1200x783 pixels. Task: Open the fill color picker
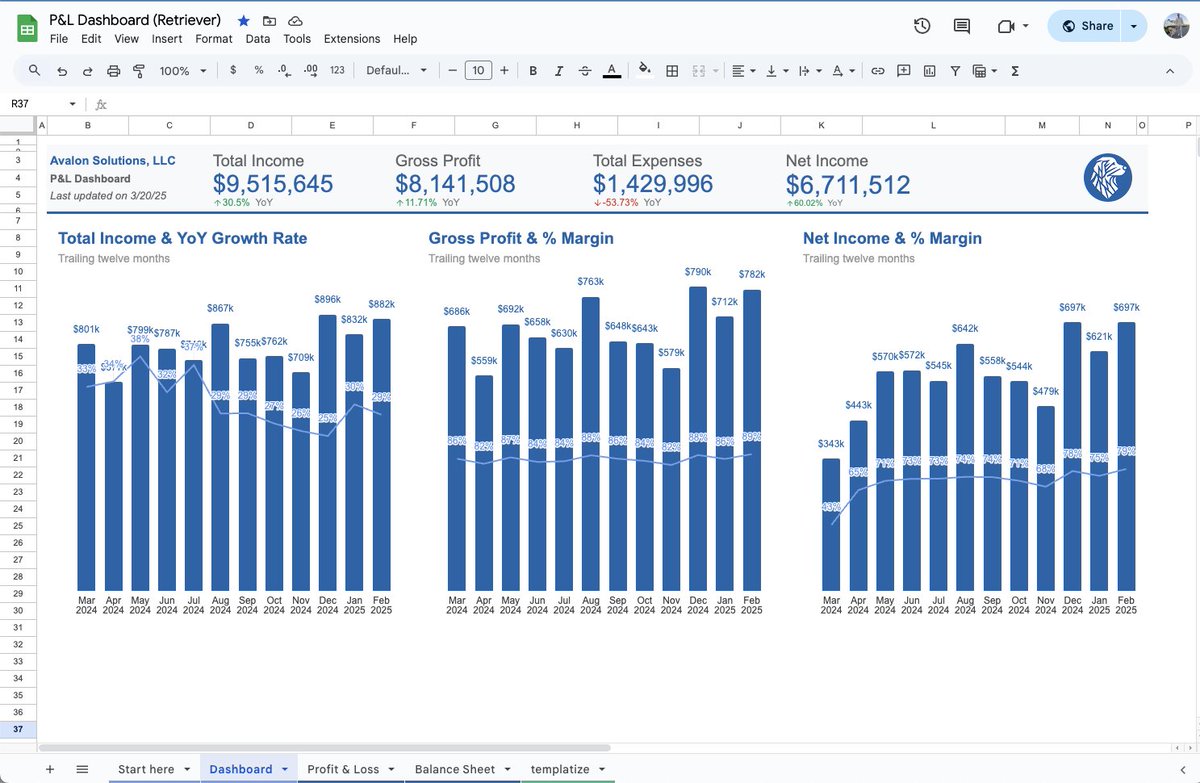click(x=645, y=71)
